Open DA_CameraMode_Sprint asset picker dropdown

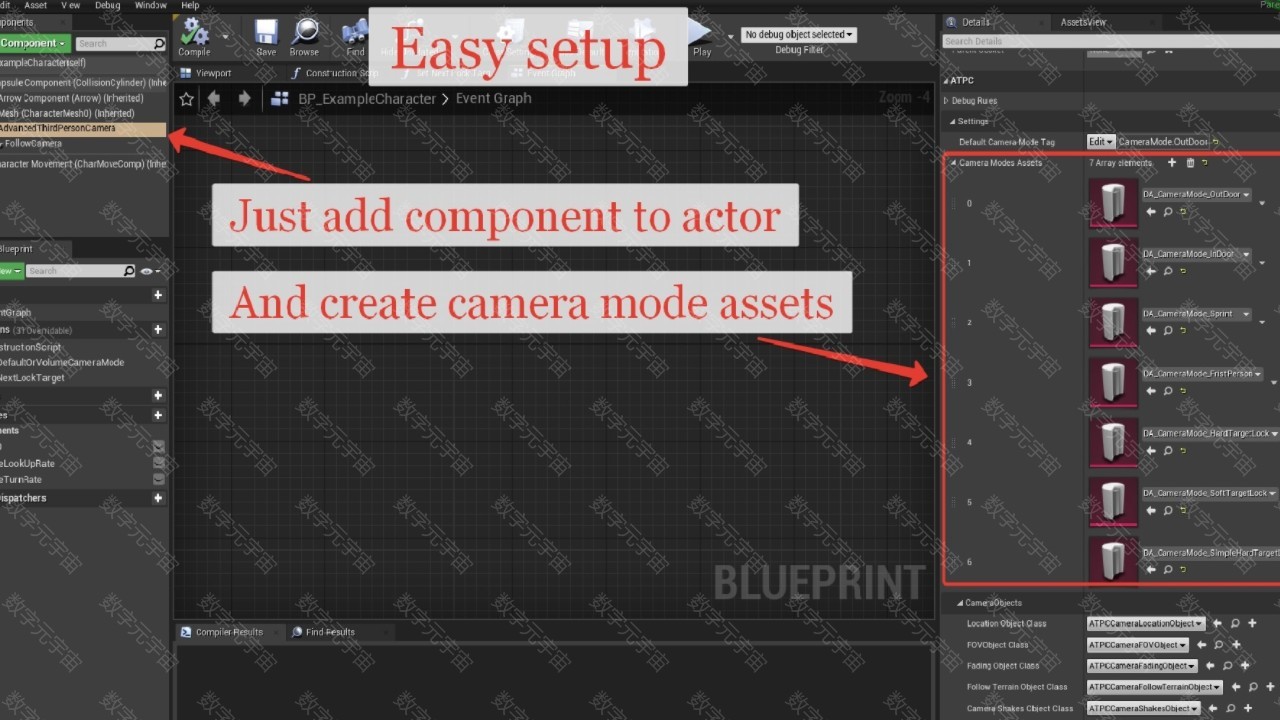click(x=1197, y=314)
